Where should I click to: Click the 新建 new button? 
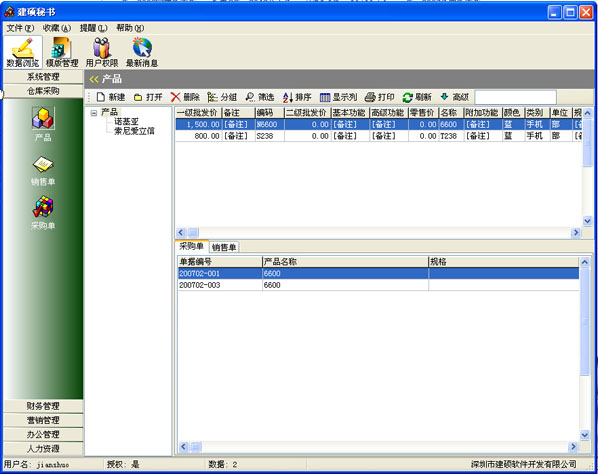[x=111, y=97]
